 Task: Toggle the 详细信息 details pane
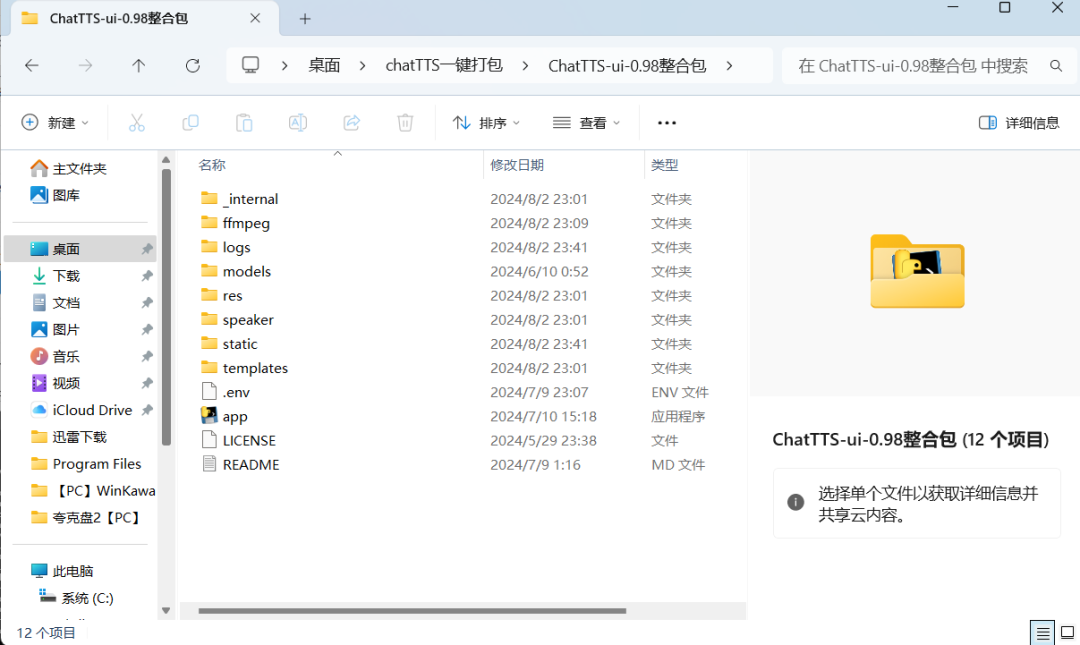[1019, 123]
